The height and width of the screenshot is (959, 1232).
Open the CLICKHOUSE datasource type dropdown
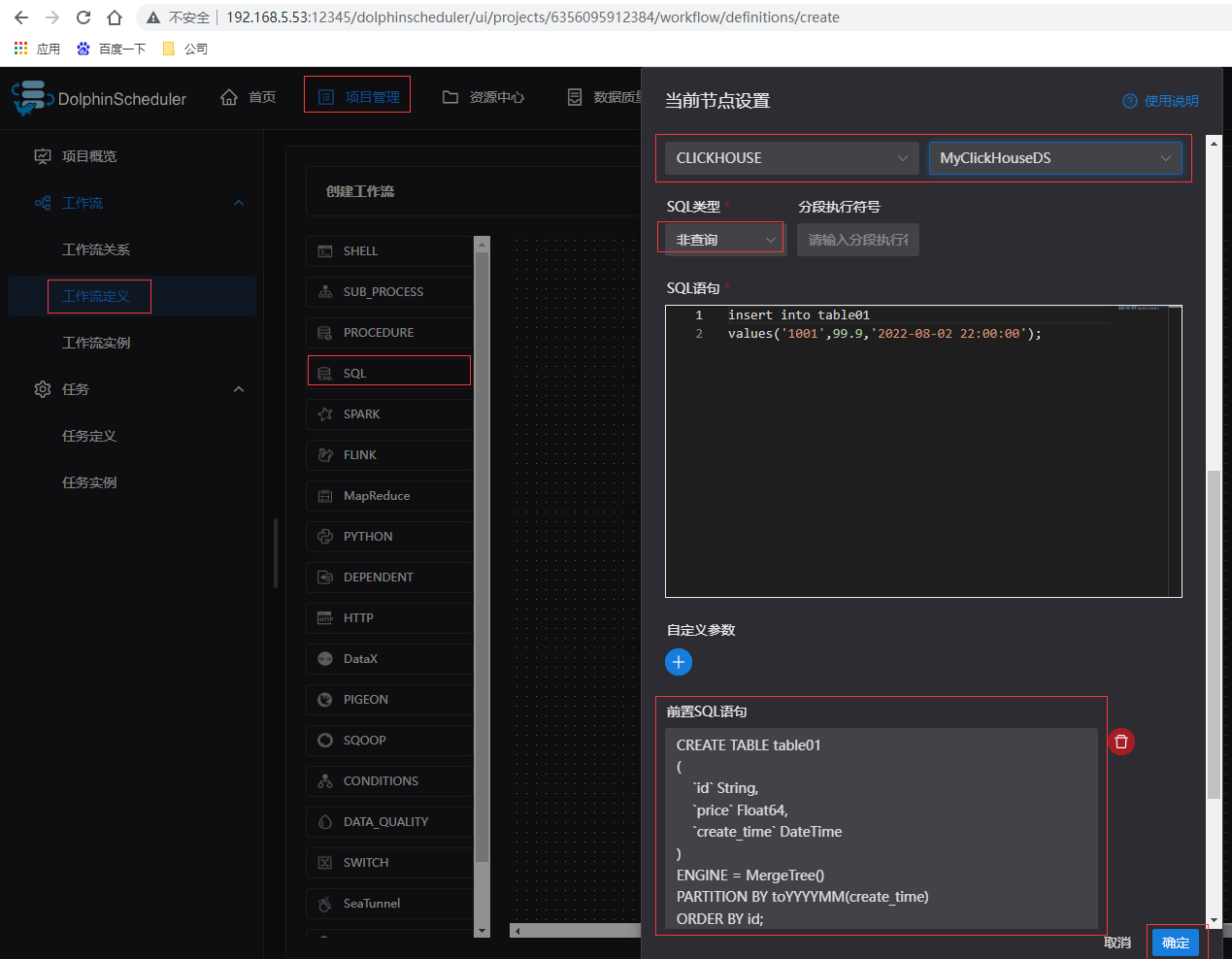791,158
